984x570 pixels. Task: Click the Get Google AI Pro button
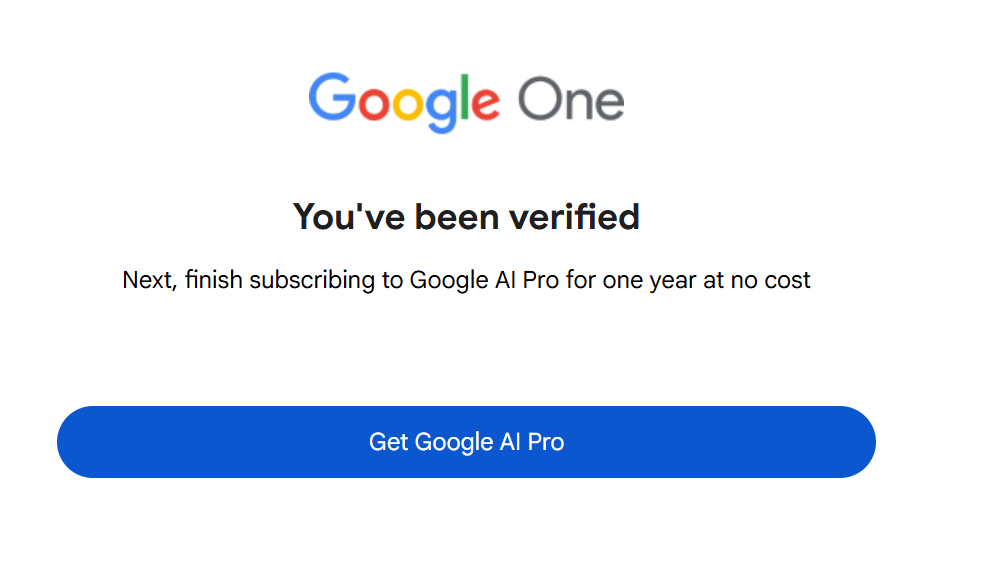tap(466, 442)
